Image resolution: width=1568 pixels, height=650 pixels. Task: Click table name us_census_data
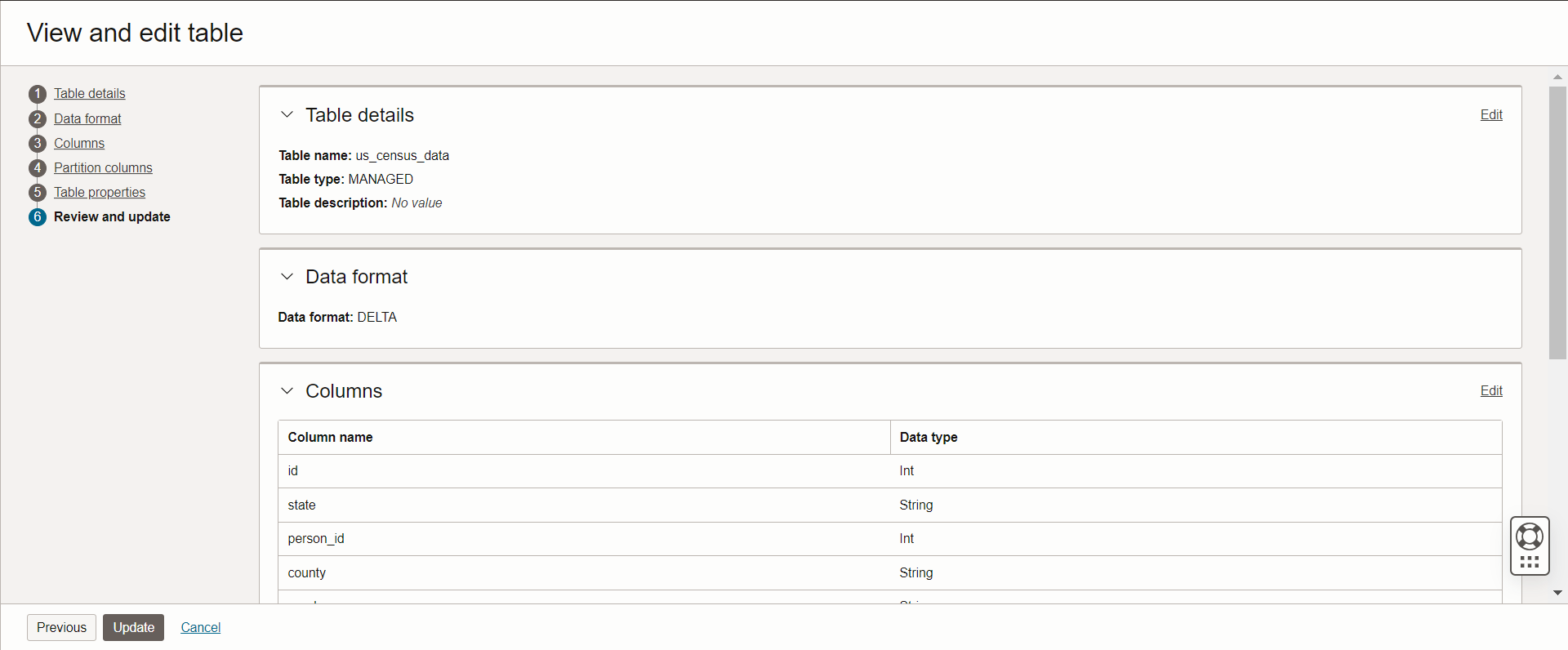click(402, 156)
